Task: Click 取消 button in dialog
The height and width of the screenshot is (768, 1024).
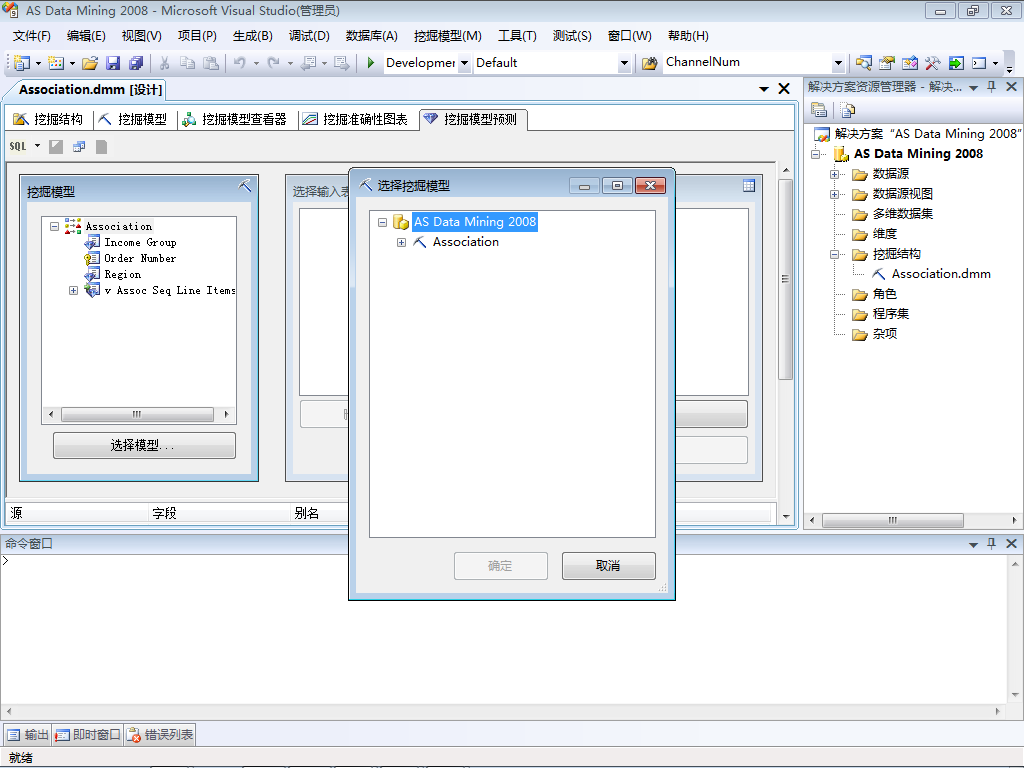Action: tap(608, 566)
